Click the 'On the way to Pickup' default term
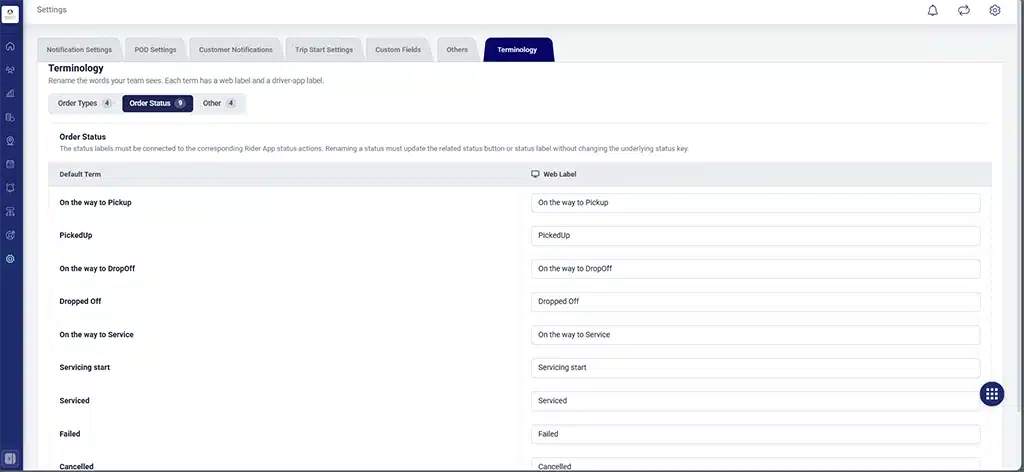The image size is (1024, 472). pos(95,202)
